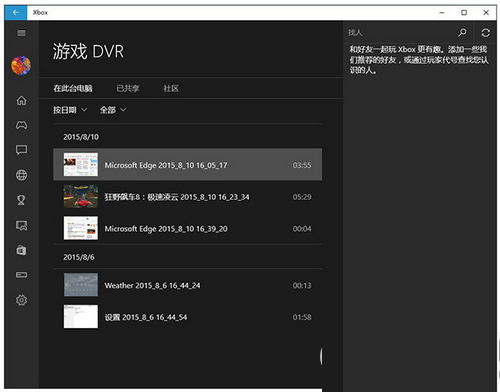Open the Store bag icon
The width and height of the screenshot is (500, 392).
point(21,250)
